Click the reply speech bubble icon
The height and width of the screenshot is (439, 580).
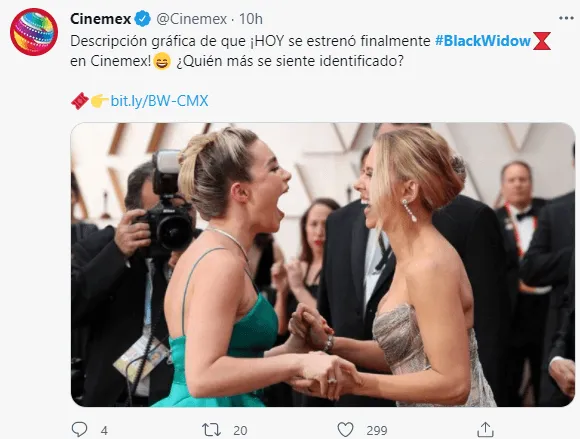79,430
